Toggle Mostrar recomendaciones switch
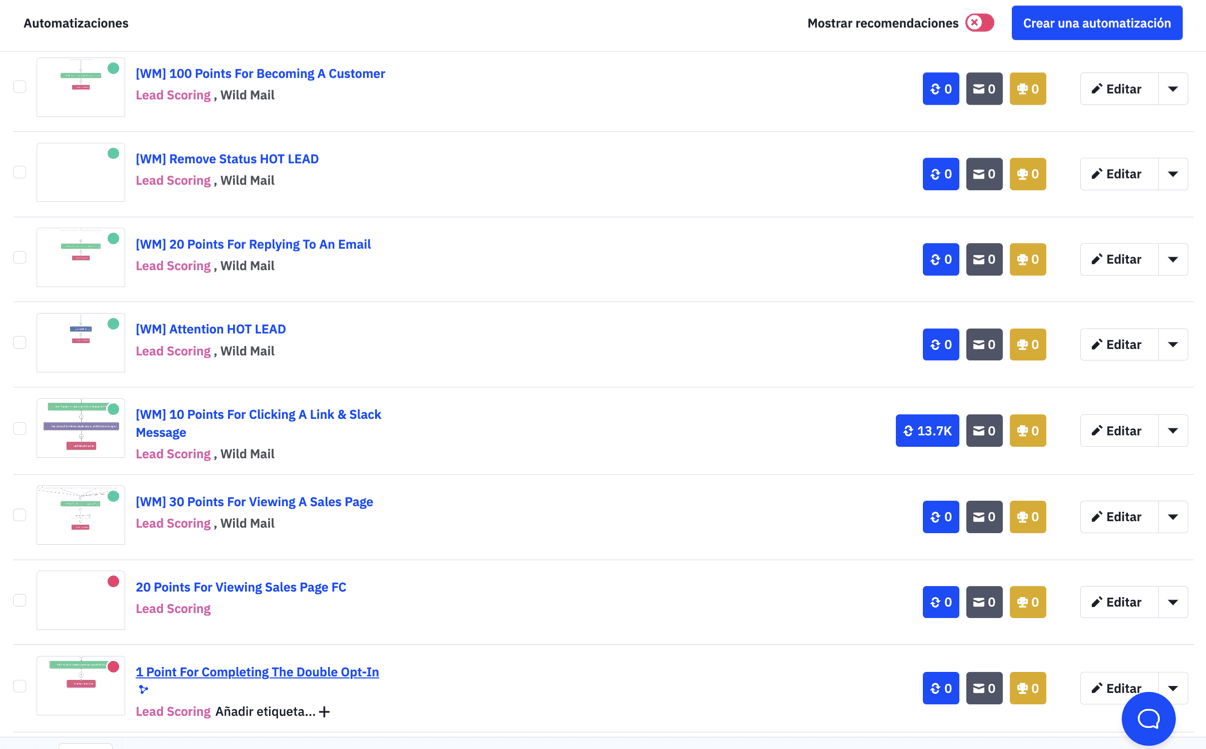 (979, 23)
